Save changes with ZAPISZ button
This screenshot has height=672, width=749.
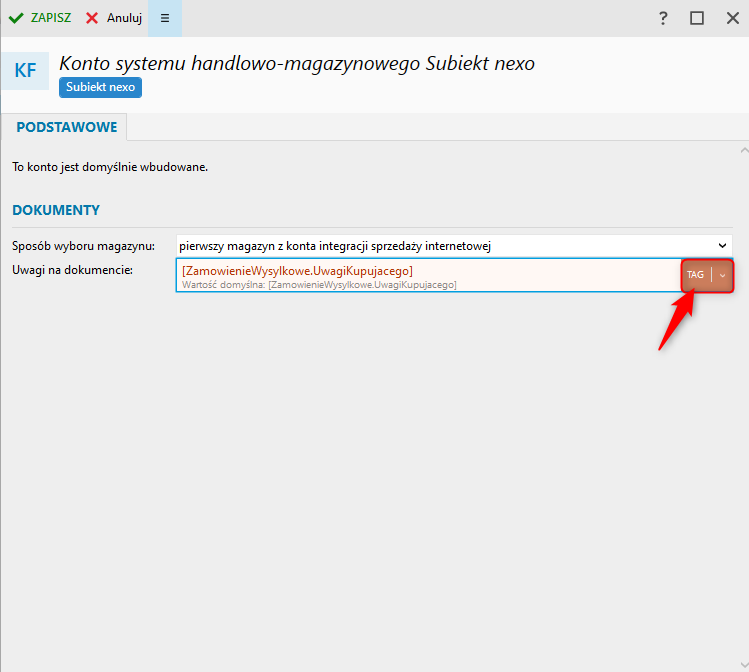40,18
